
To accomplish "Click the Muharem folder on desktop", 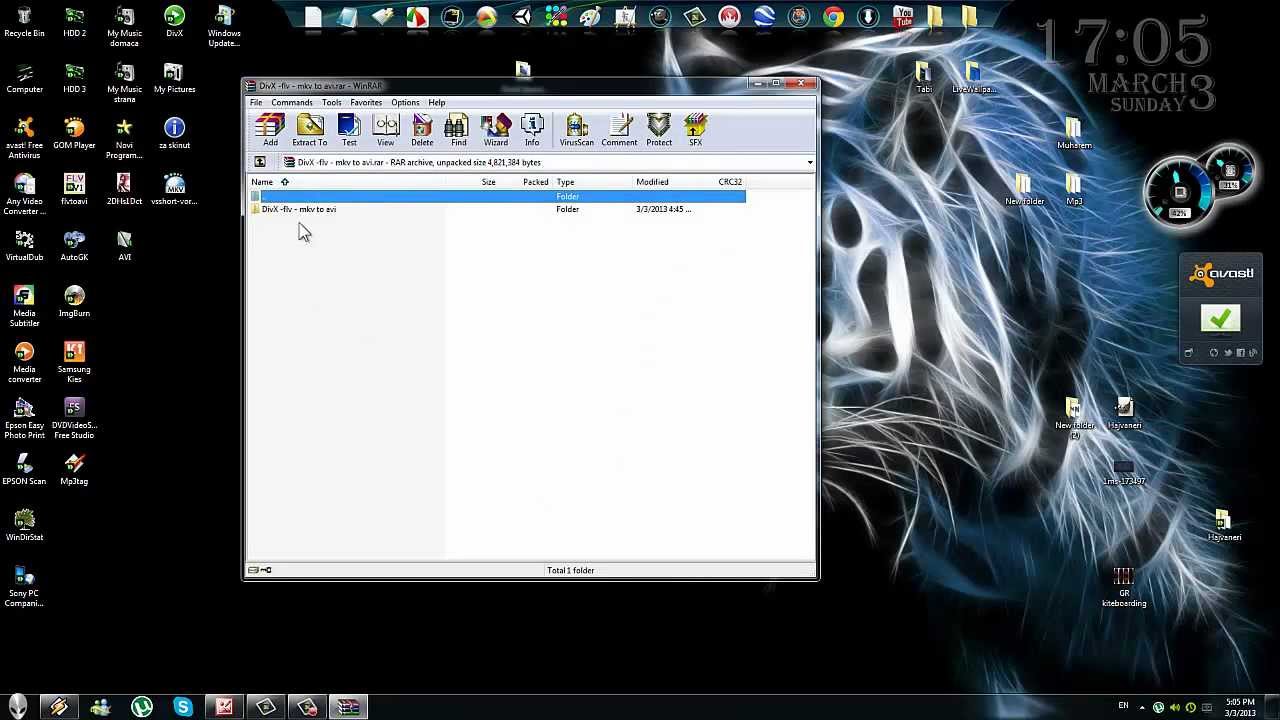I will tap(1074, 135).
